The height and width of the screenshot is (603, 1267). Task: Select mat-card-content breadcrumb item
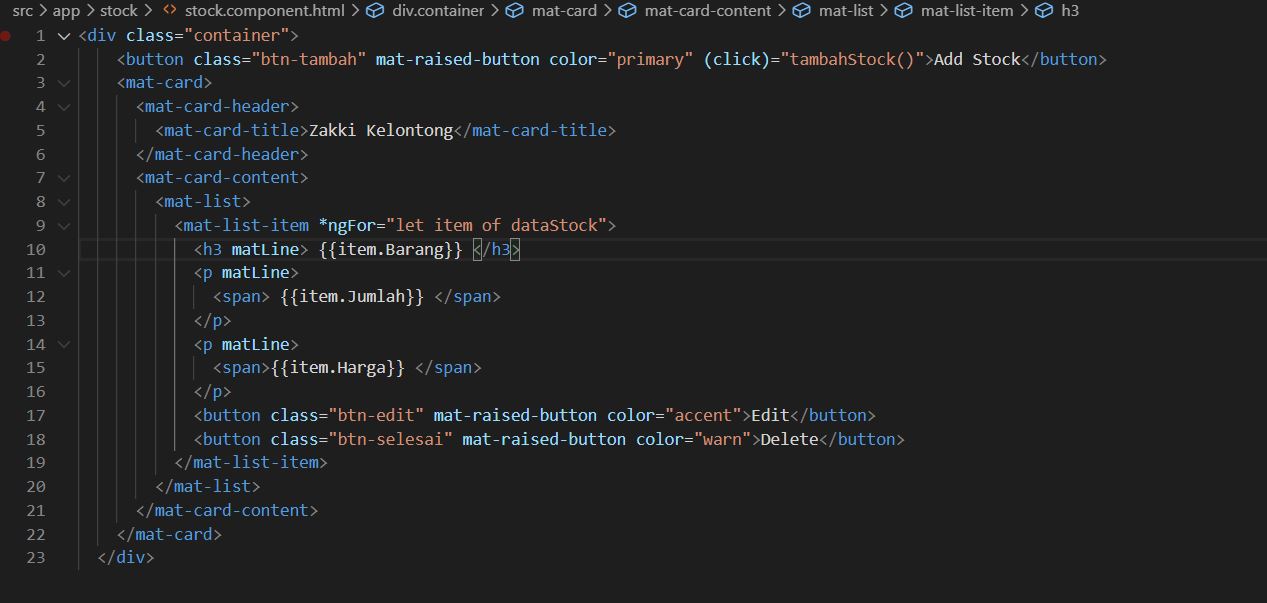[x=708, y=10]
